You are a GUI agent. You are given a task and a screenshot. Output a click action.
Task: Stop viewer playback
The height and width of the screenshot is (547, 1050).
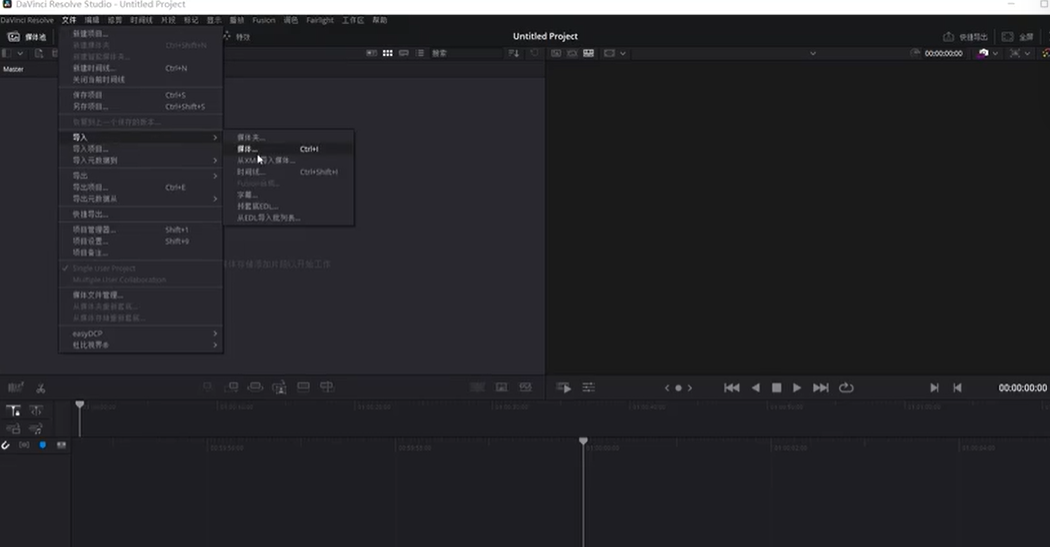777,388
